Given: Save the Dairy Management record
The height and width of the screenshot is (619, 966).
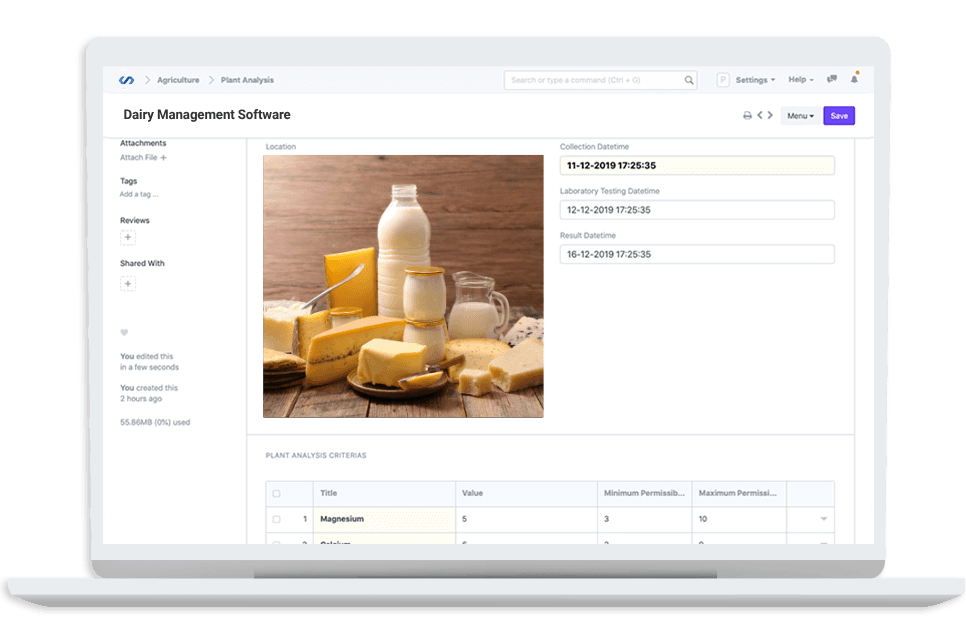Looking at the screenshot, I should click(838, 115).
